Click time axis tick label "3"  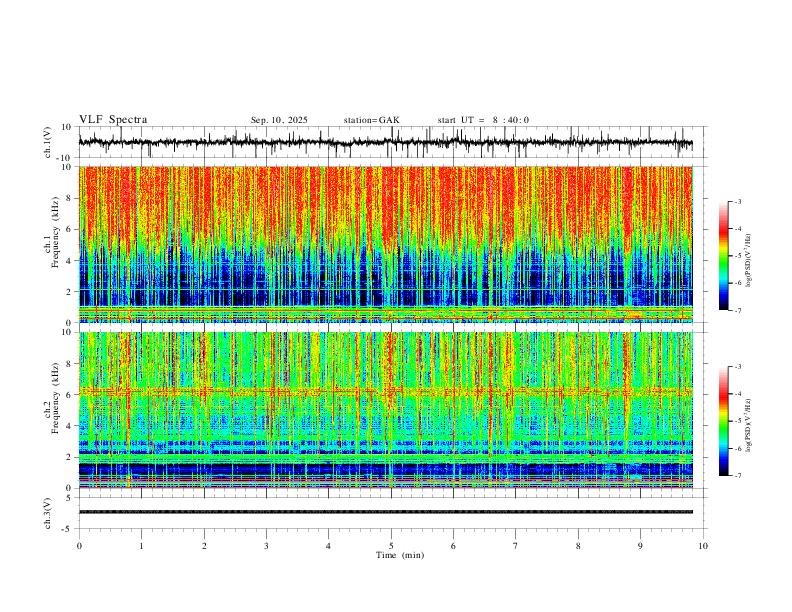point(266,546)
